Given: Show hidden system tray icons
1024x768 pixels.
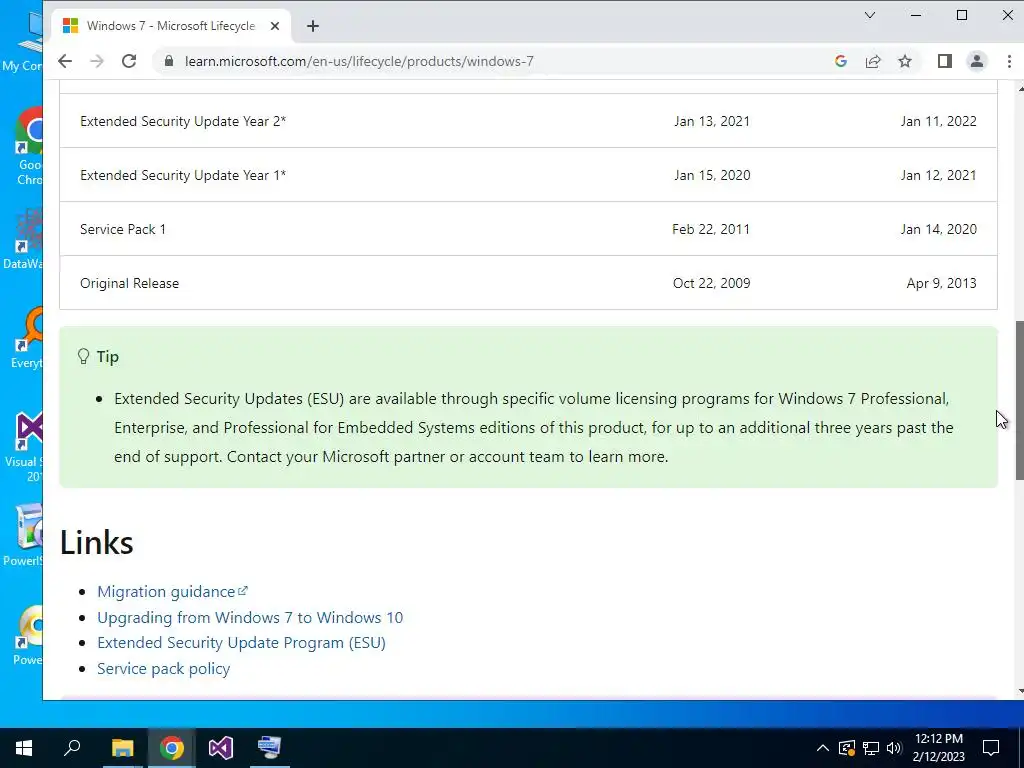Looking at the screenshot, I should coord(823,748).
